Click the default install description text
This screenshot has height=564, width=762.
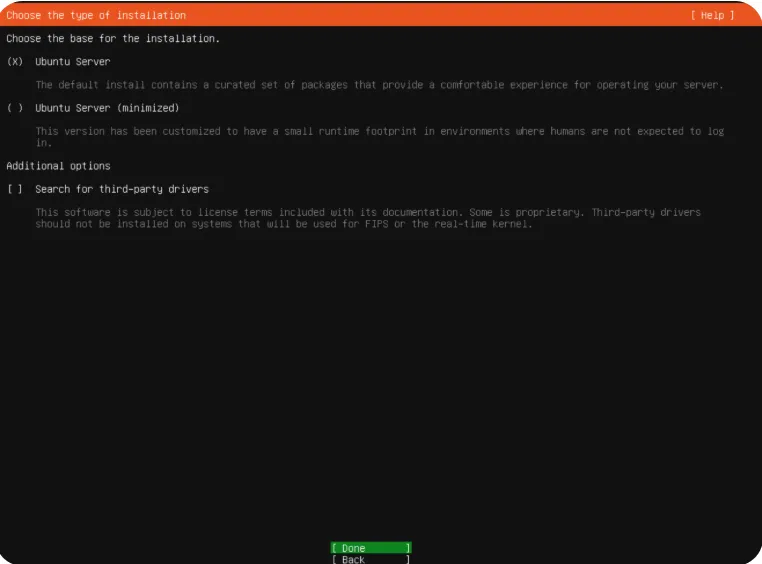pyautogui.click(x=380, y=85)
